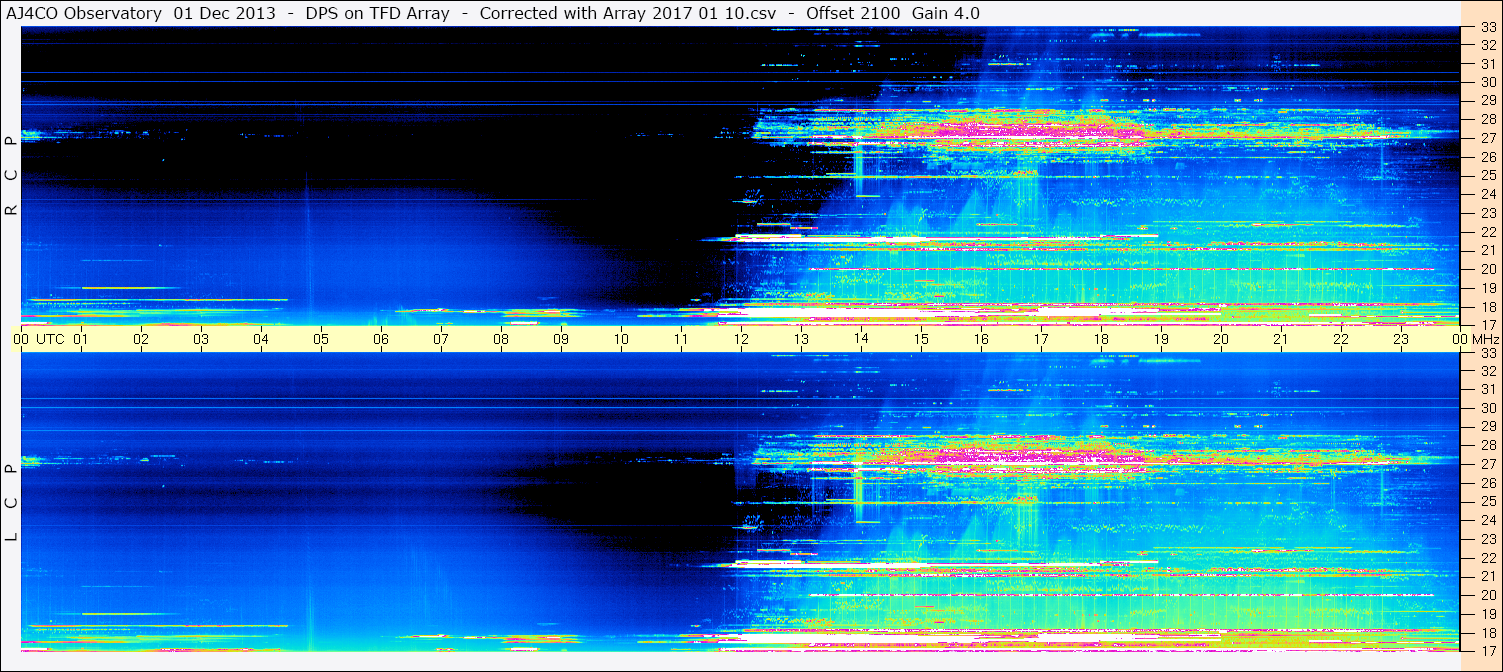The width and height of the screenshot is (1503, 672).
Task: Select the 09 hour marker on time axis
Action: coord(561,339)
